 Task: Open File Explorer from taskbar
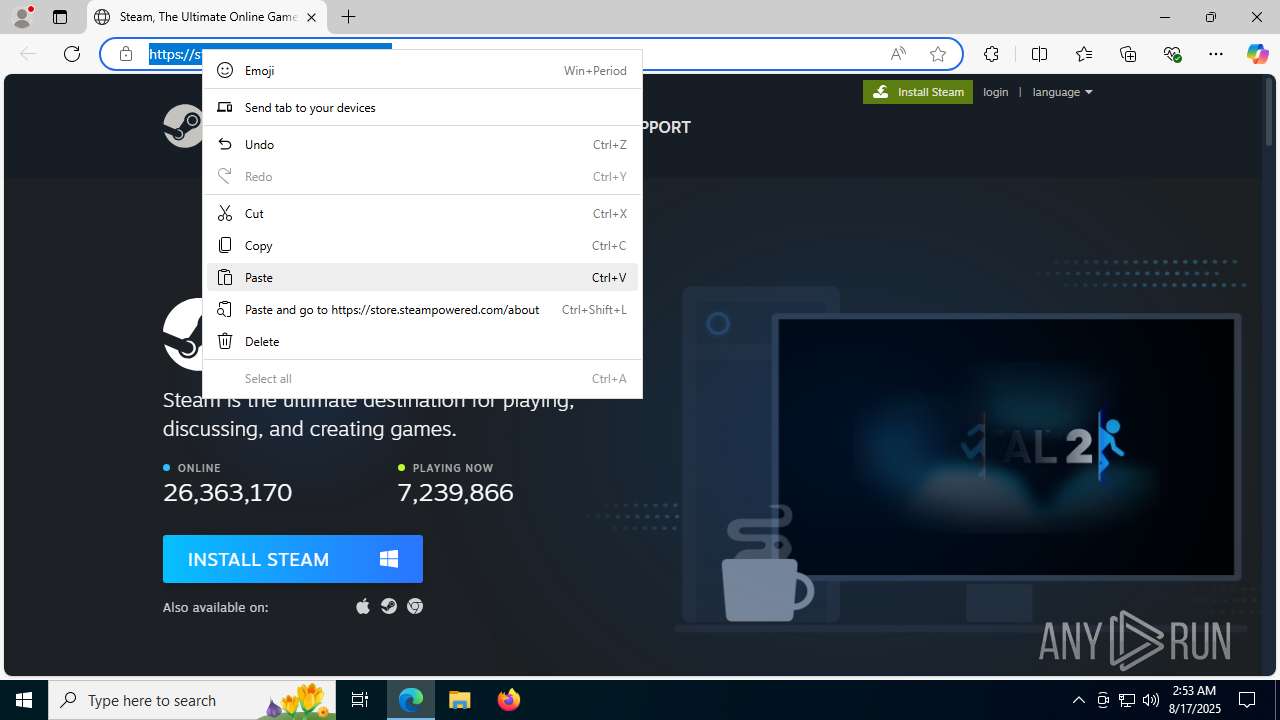[x=460, y=700]
